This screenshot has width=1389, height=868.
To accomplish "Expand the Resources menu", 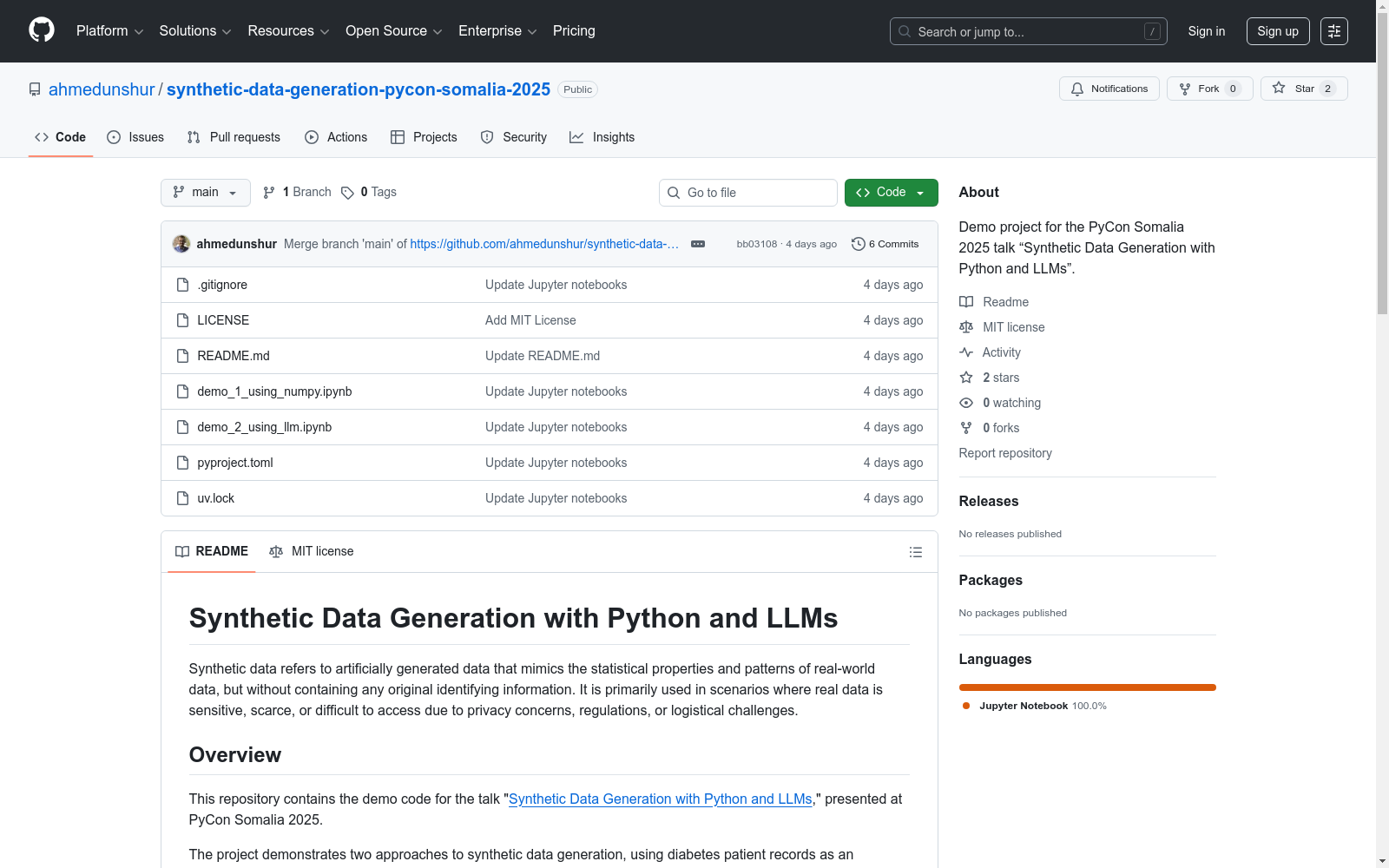I will pyautogui.click(x=288, y=31).
